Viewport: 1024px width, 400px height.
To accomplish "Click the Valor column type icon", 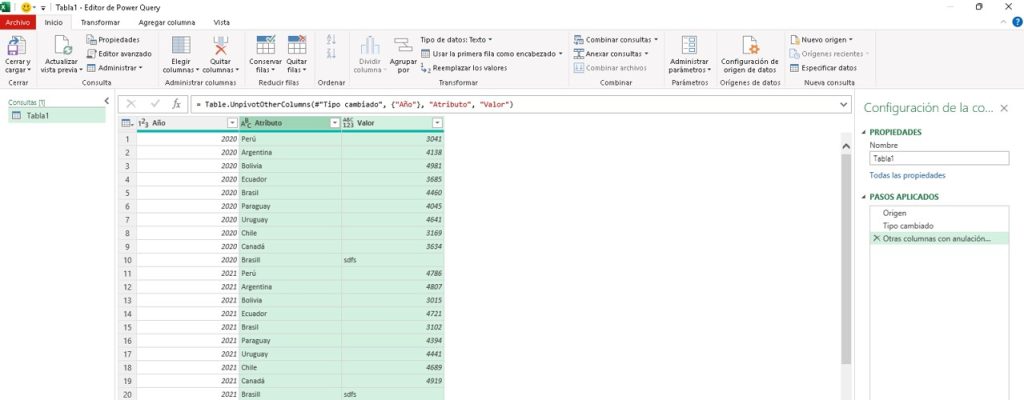I will tap(348, 123).
